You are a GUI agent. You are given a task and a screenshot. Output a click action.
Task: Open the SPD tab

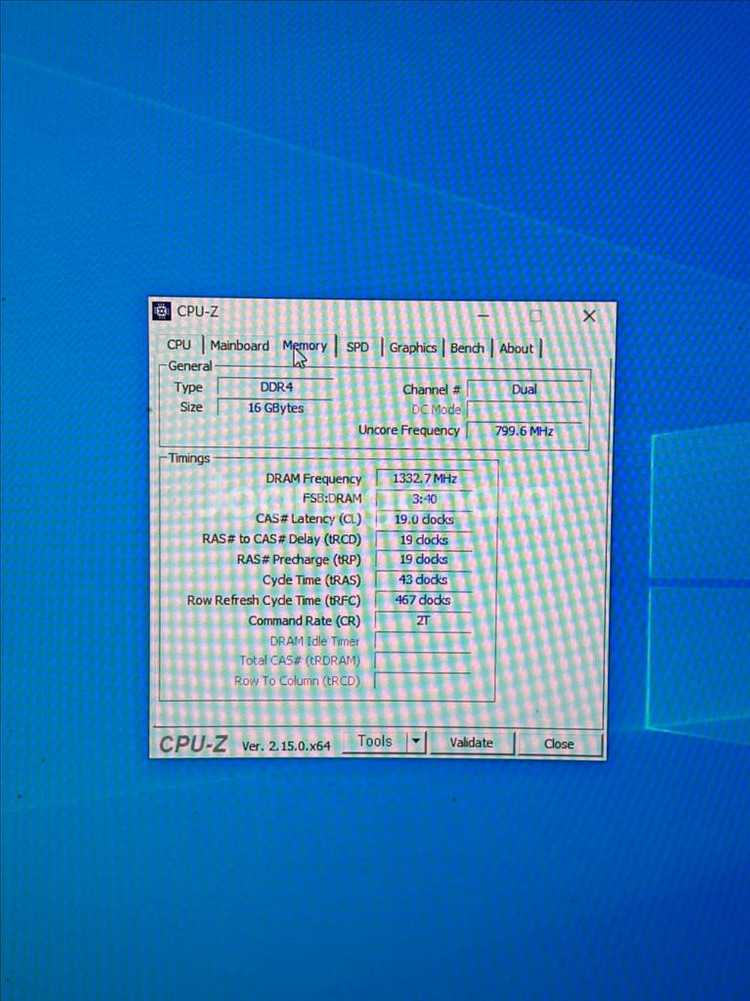[357, 347]
